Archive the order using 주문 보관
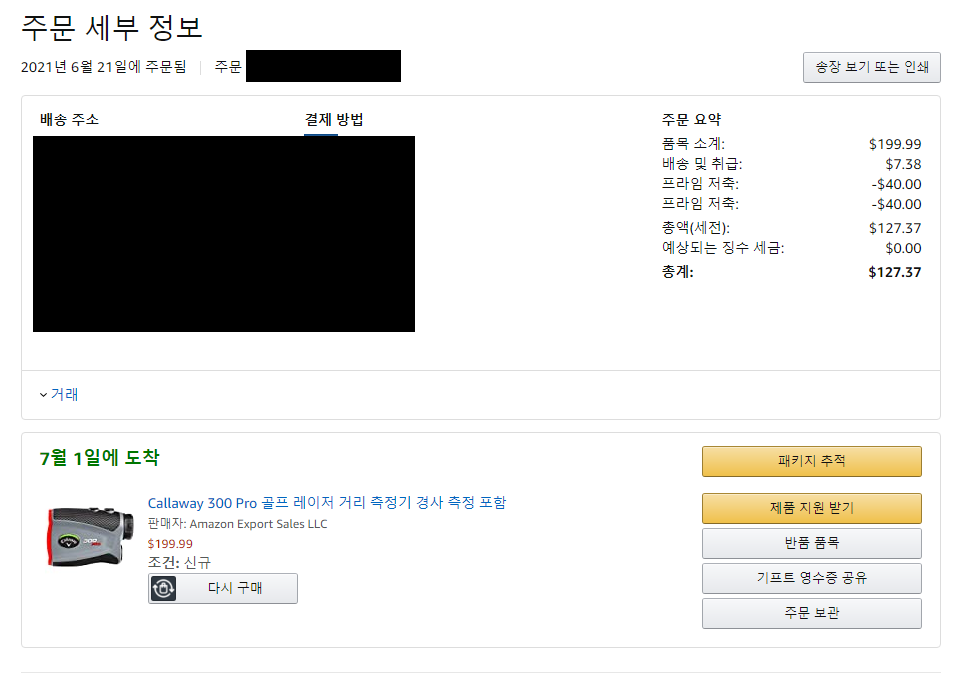 [811, 613]
